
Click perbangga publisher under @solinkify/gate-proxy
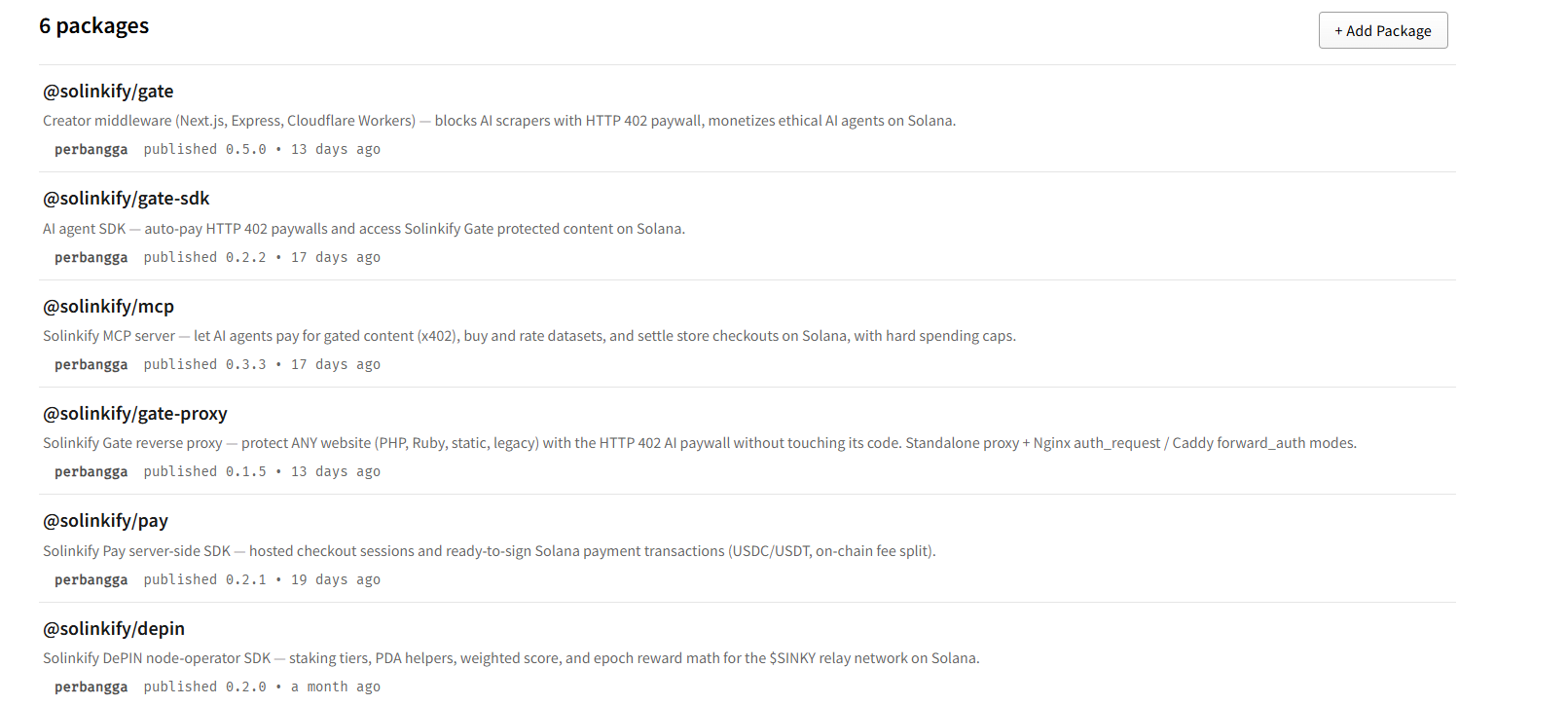click(91, 472)
